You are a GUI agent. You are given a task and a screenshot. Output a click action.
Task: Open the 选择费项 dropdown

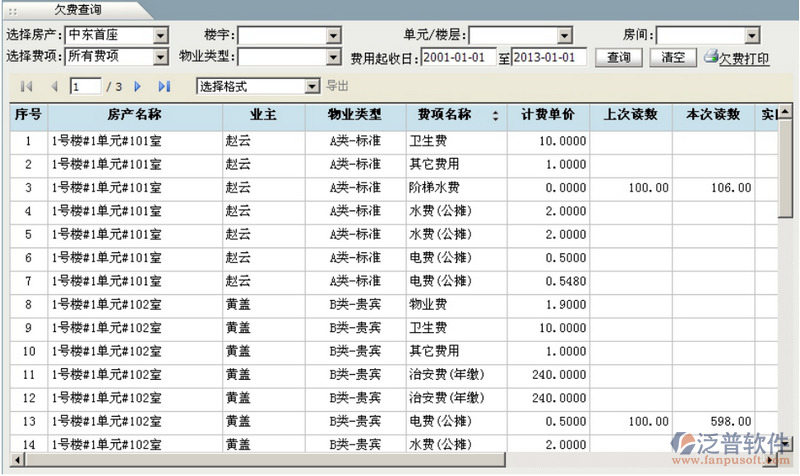coord(161,56)
